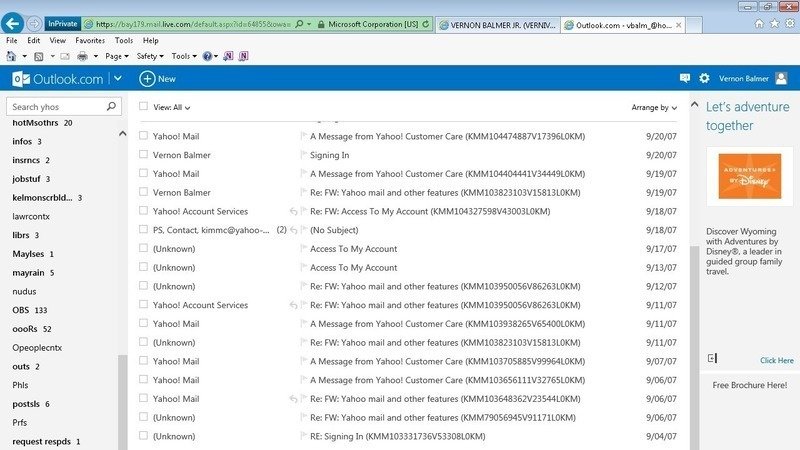
Task: Click the Print icon
Action: pyautogui.click(x=82, y=56)
